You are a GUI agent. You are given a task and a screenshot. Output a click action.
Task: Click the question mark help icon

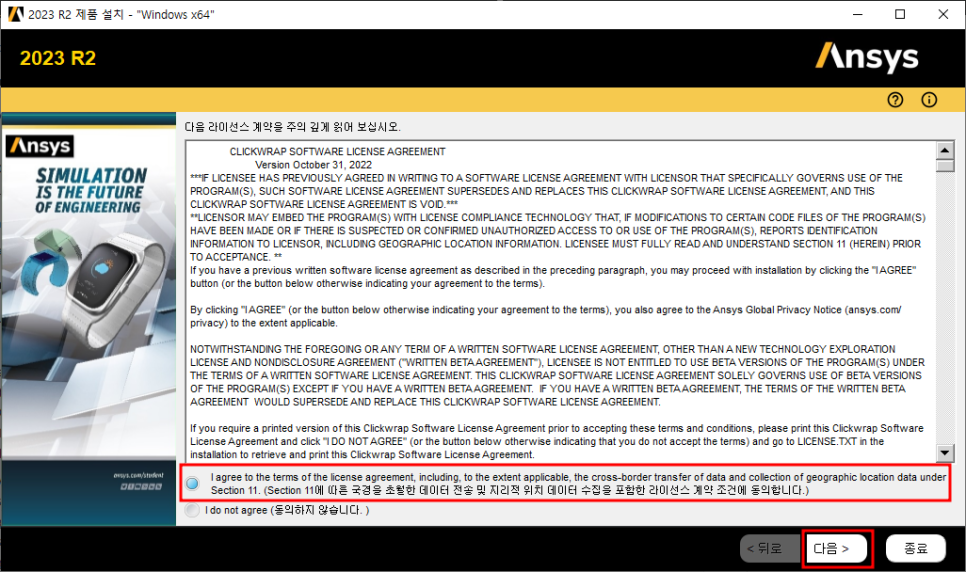click(x=895, y=100)
